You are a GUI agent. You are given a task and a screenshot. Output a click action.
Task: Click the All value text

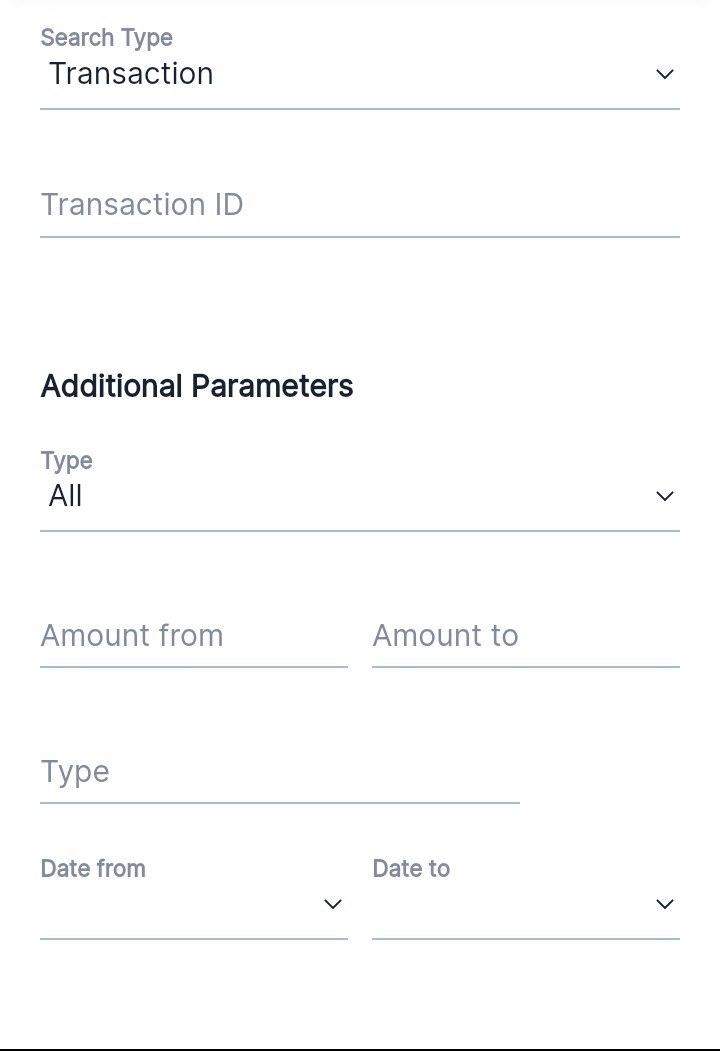click(x=65, y=496)
